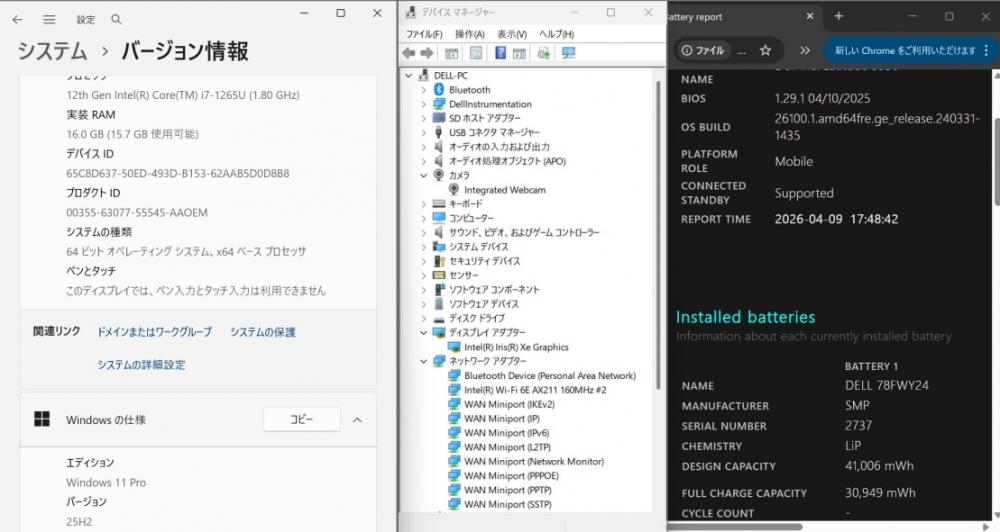Expand the Bluetooth tree node
Image resolution: width=1000 pixels, height=532 pixels.
point(424,90)
